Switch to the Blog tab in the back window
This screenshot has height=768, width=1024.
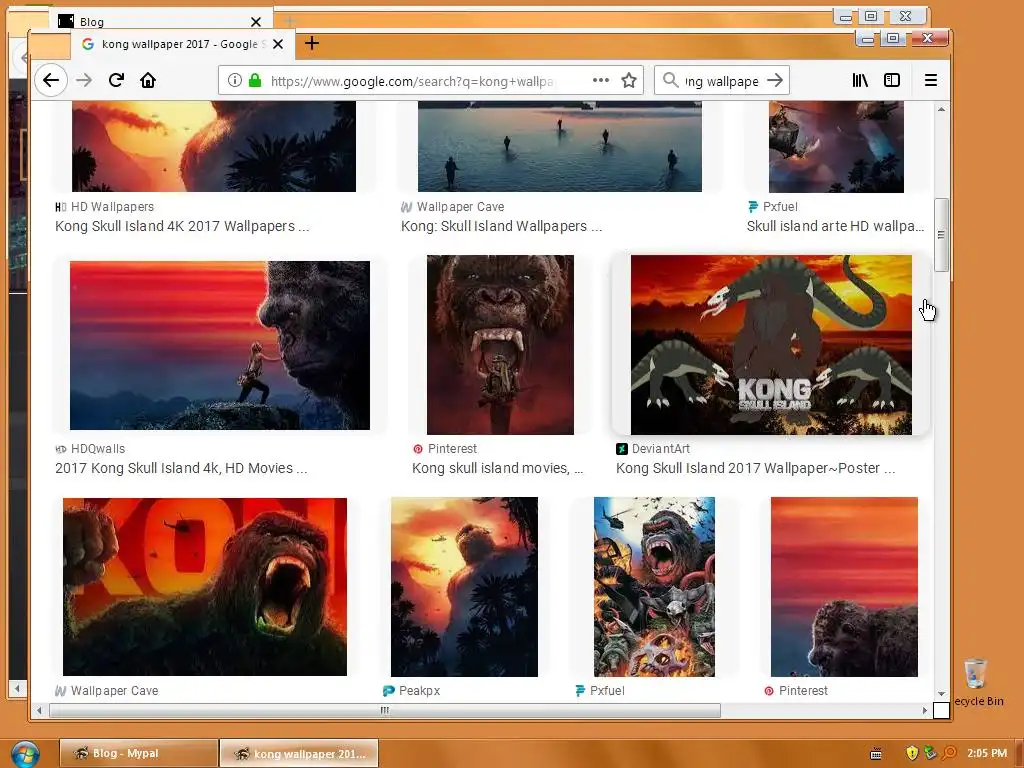pyautogui.click(x=161, y=21)
